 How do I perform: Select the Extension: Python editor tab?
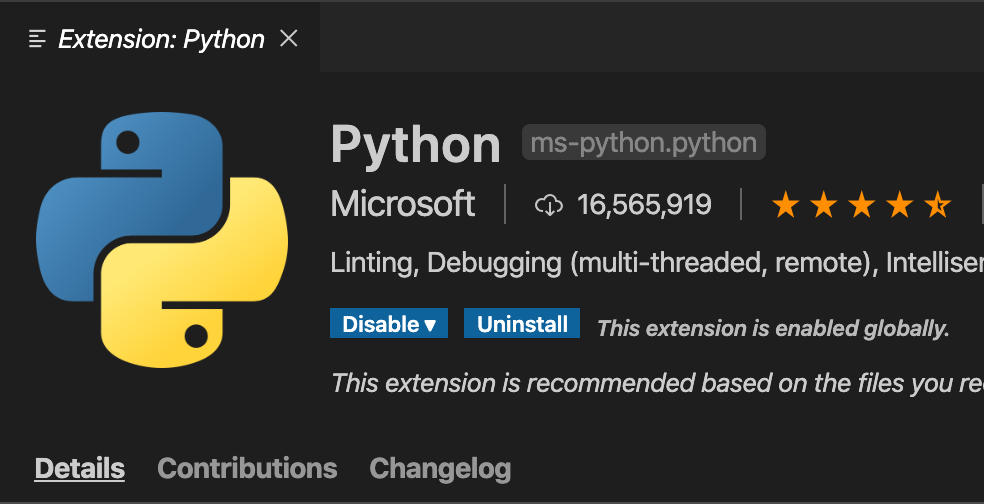coord(161,39)
